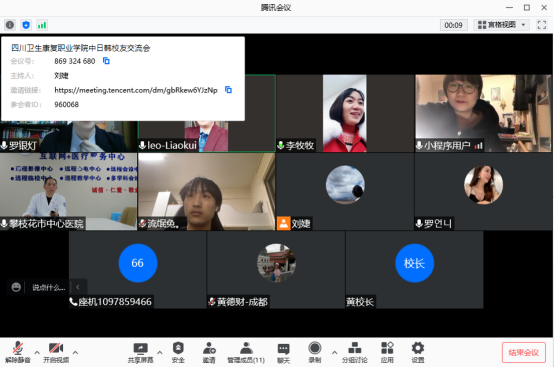This screenshot has width=554, height=367.
Task: Expand the arrow next to 解除静音
Action: point(37,352)
